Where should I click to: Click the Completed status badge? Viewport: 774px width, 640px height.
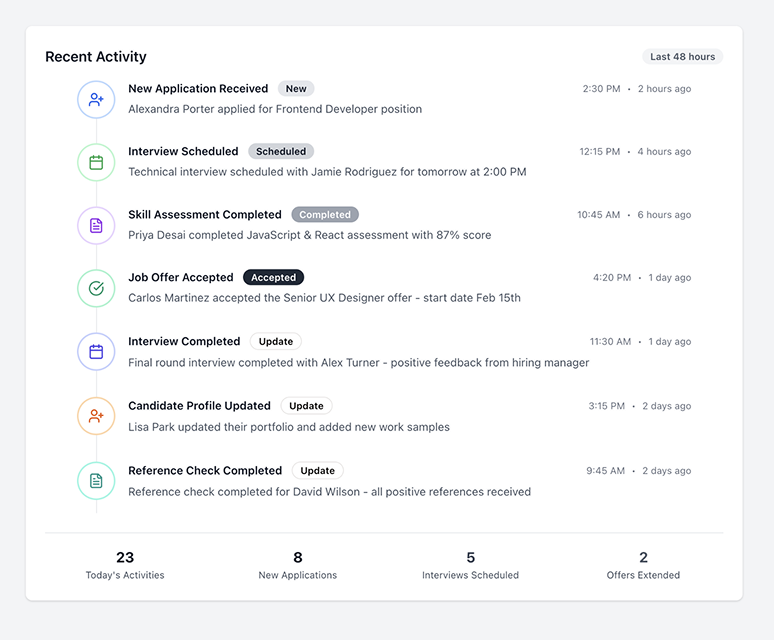(325, 215)
